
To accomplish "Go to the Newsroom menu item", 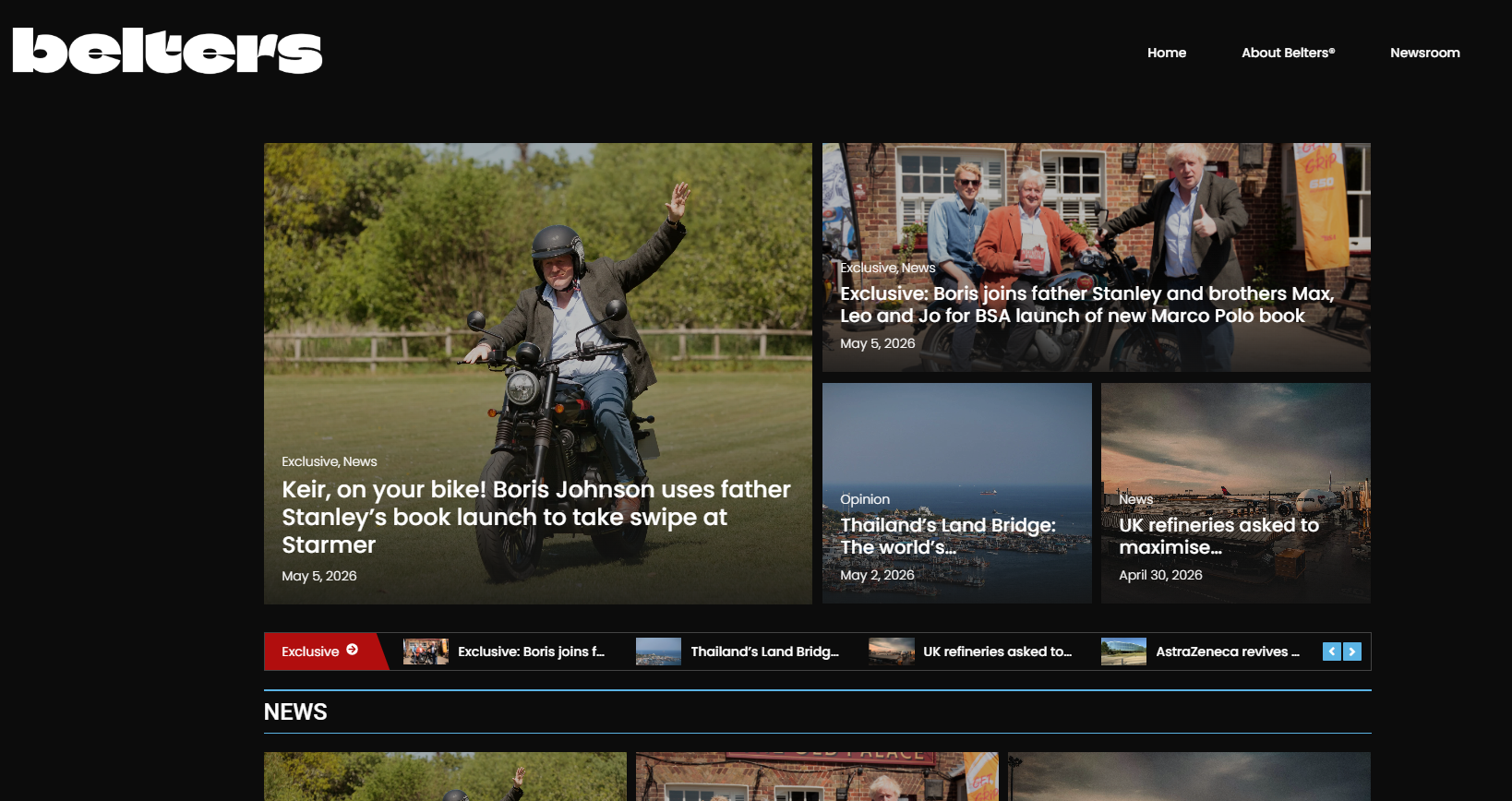I will click(1425, 53).
